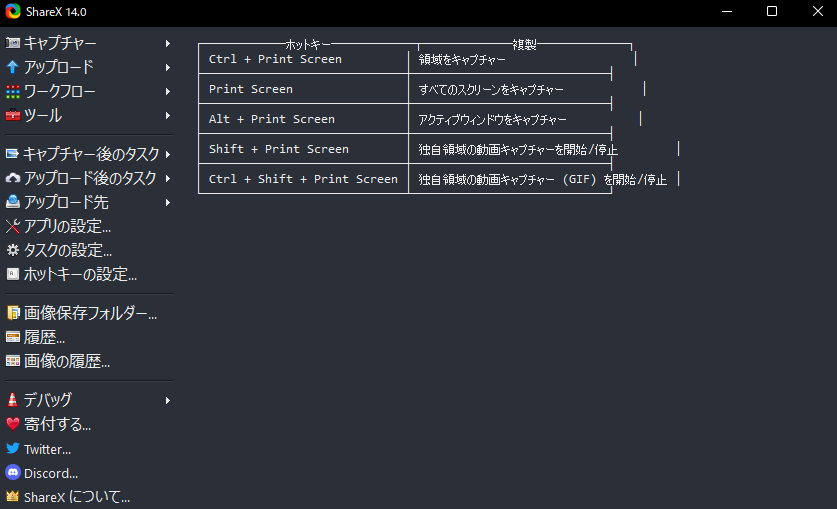Viewport: 837px width, 509px height.
Task: Click the blue upload arrow icon
Action: 13,68
